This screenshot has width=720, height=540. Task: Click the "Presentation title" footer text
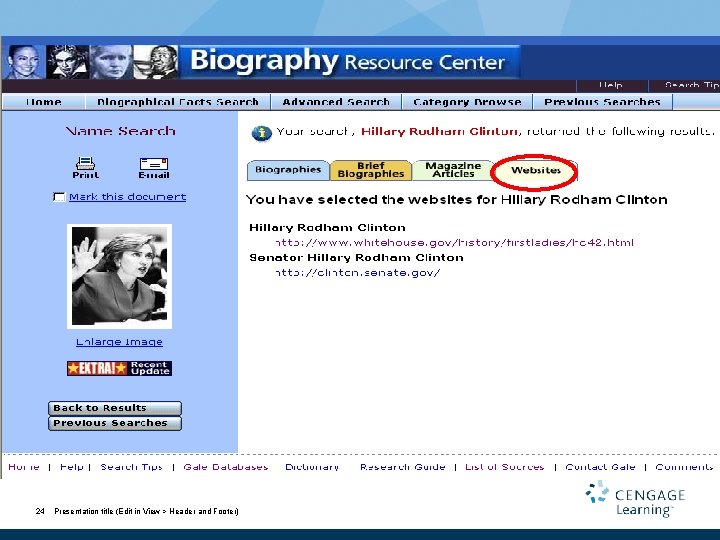click(x=146, y=511)
